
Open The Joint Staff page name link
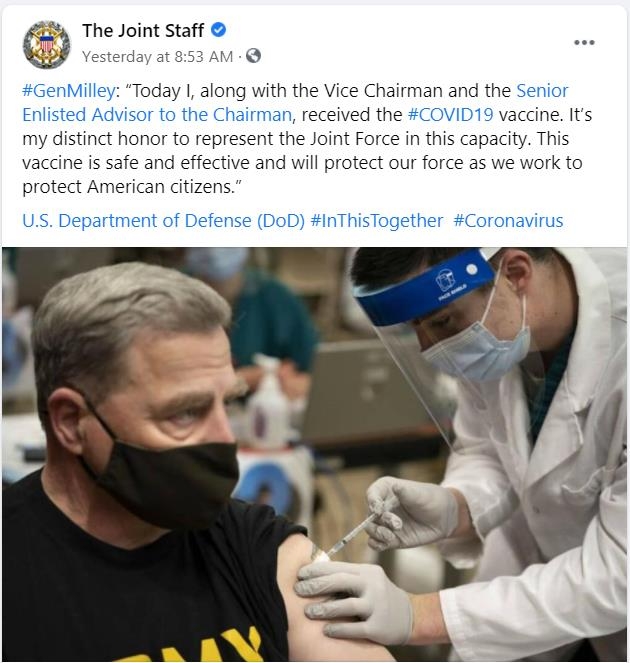coord(143,30)
